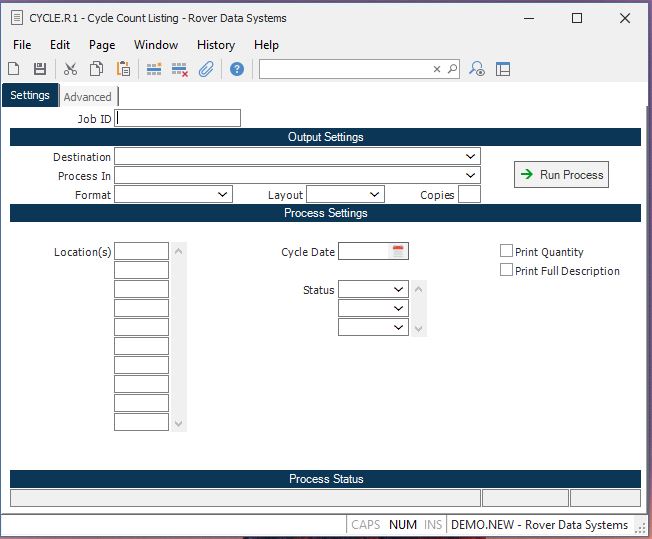Click the Job ID input field
This screenshot has height=539, width=652.
point(178,118)
